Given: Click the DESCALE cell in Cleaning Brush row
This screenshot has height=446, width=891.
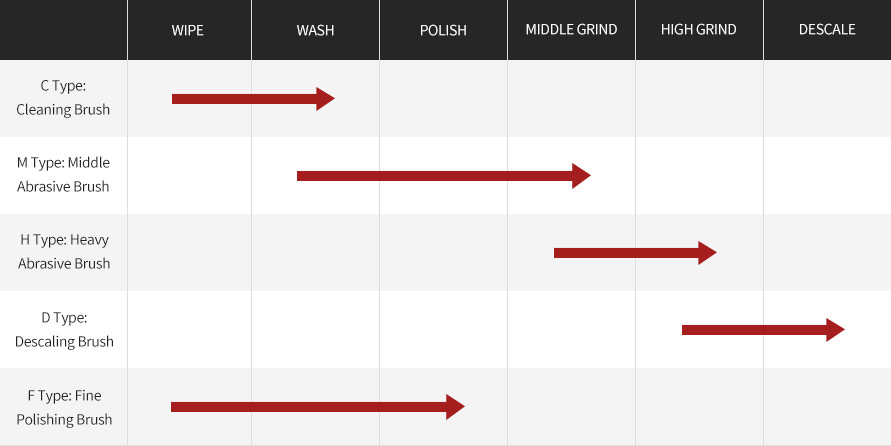Looking at the screenshot, I should [827, 98].
